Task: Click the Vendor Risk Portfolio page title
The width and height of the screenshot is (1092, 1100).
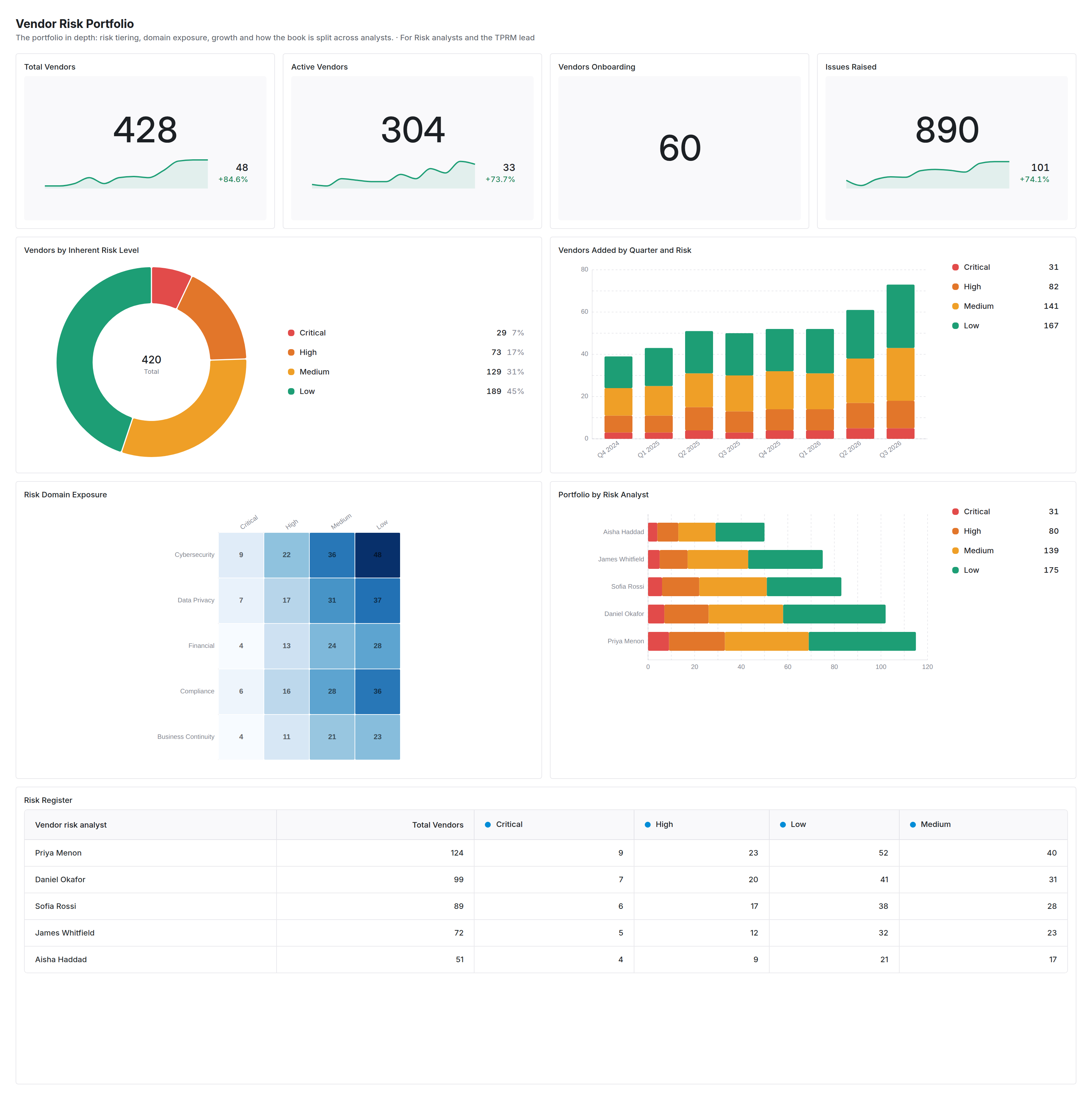Action: [x=74, y=24]
